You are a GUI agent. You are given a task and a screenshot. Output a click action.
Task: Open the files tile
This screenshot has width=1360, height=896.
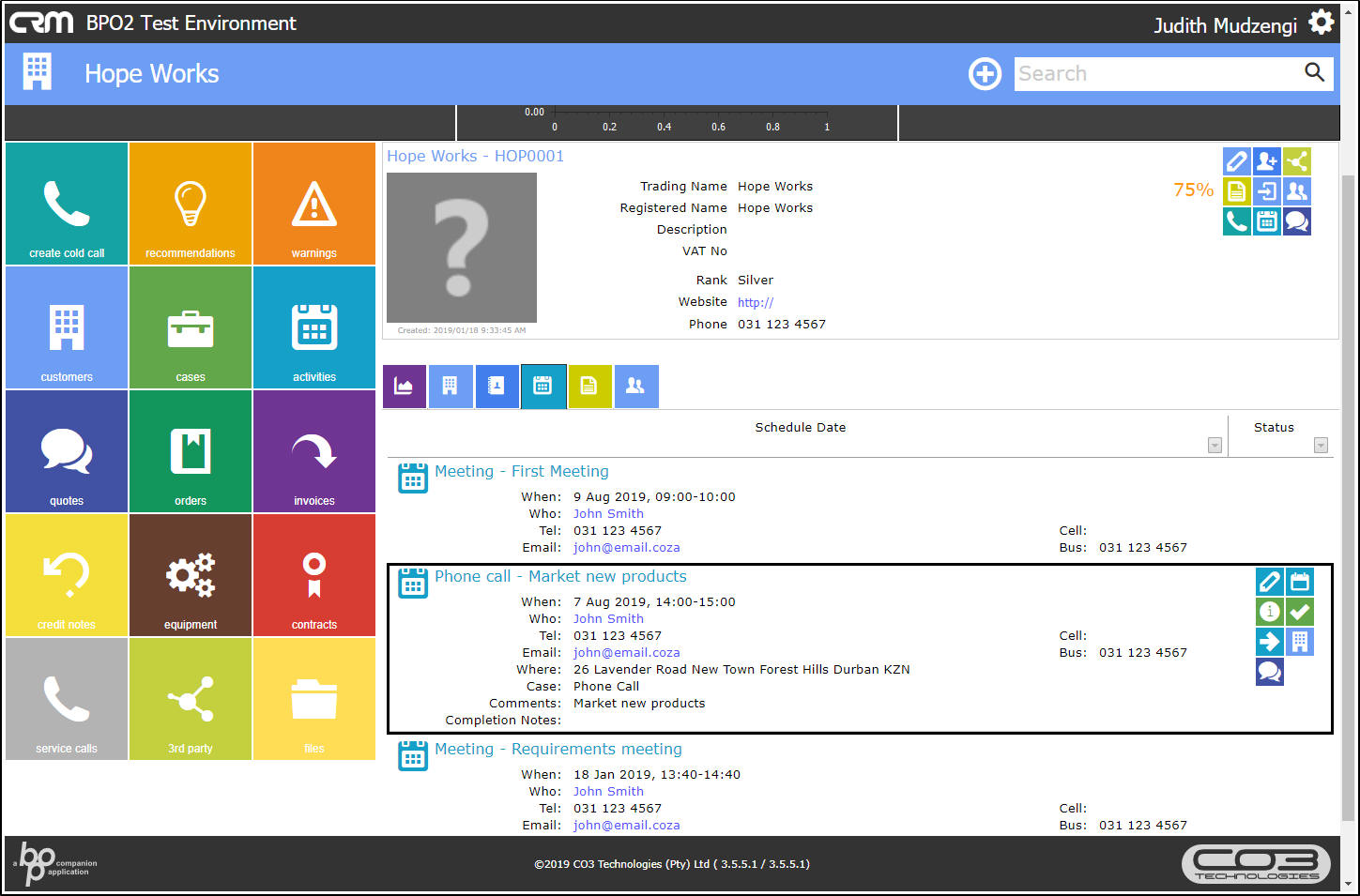(x=314, y=699)
